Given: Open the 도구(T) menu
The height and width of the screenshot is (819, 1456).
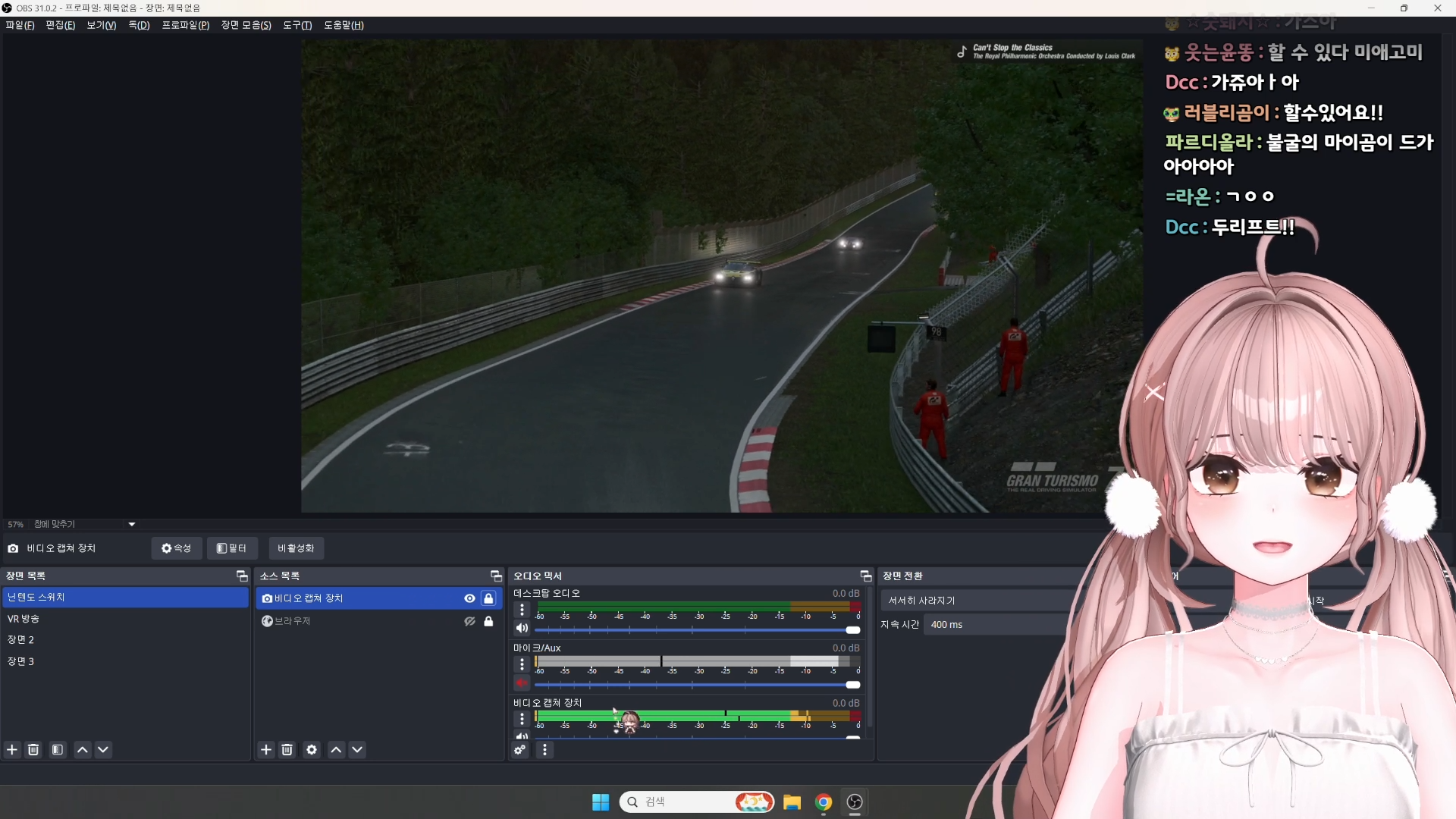Looking at the screenshot, I should click(x=297, y=25).
